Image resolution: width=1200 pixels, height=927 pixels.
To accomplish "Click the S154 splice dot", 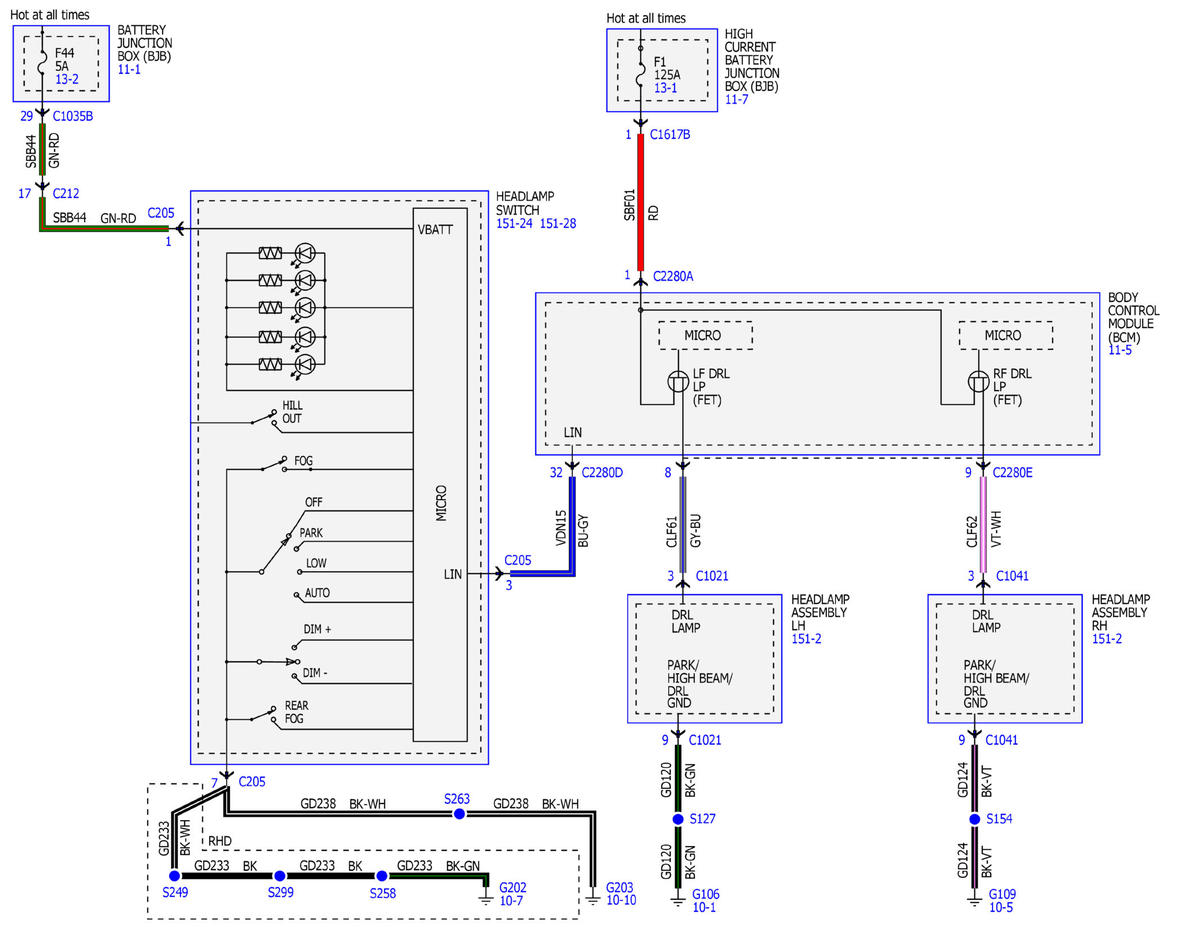I will coord(974,818).
